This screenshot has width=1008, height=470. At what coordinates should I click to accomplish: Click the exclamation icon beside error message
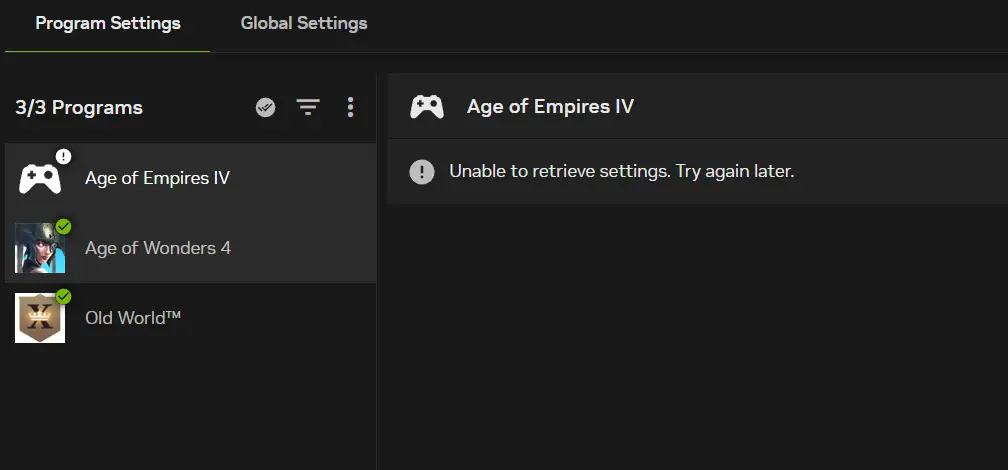422,172
